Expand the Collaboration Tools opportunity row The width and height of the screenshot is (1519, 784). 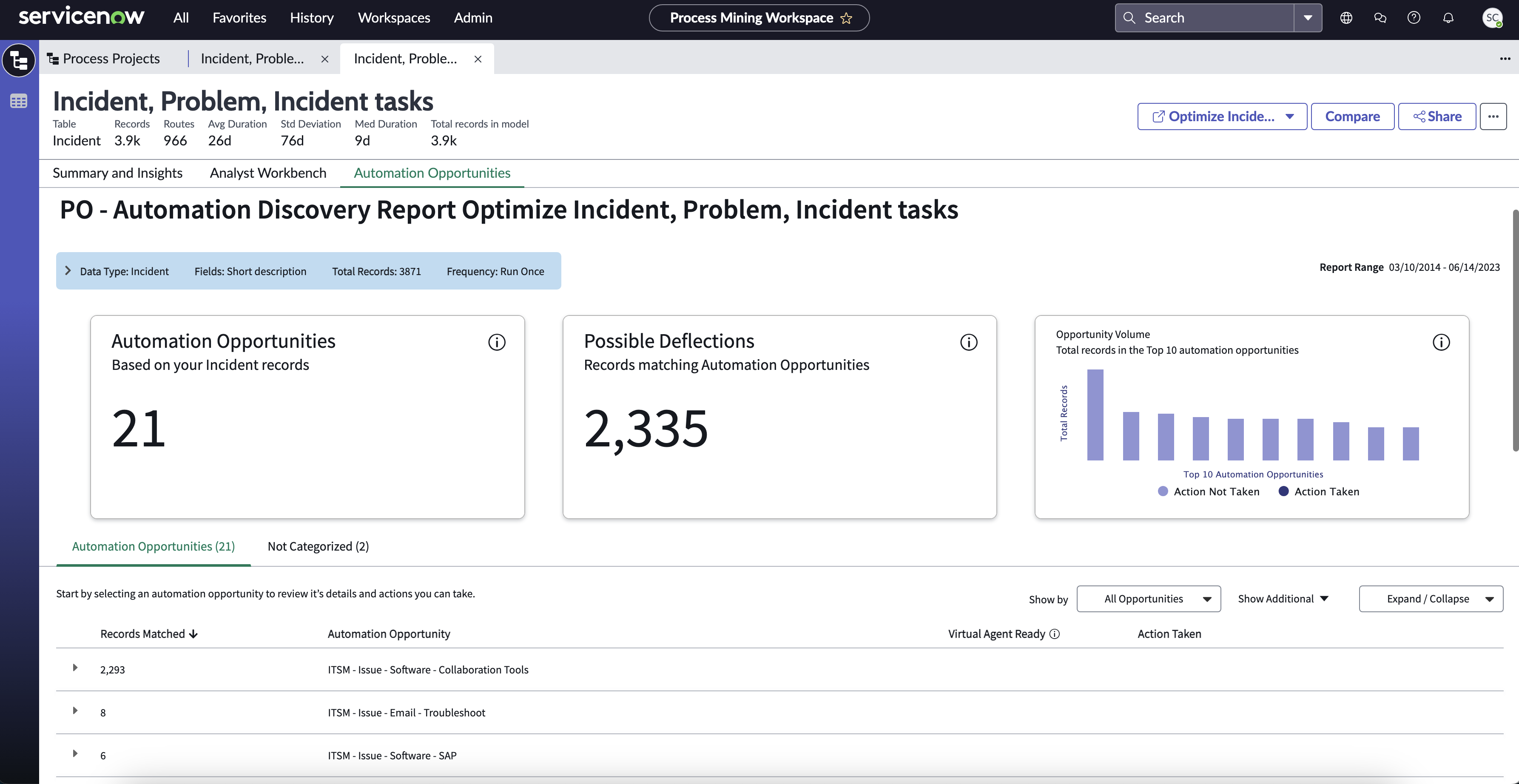(x=75, y=668)
